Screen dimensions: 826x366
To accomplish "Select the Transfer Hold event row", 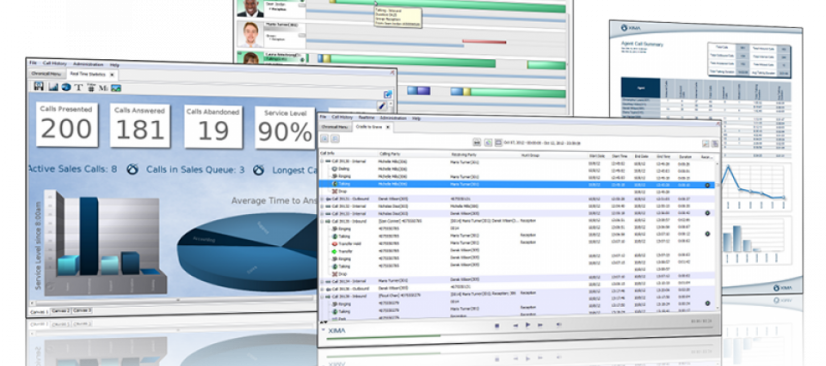I will pyautogui.click(x=516, y=244).
